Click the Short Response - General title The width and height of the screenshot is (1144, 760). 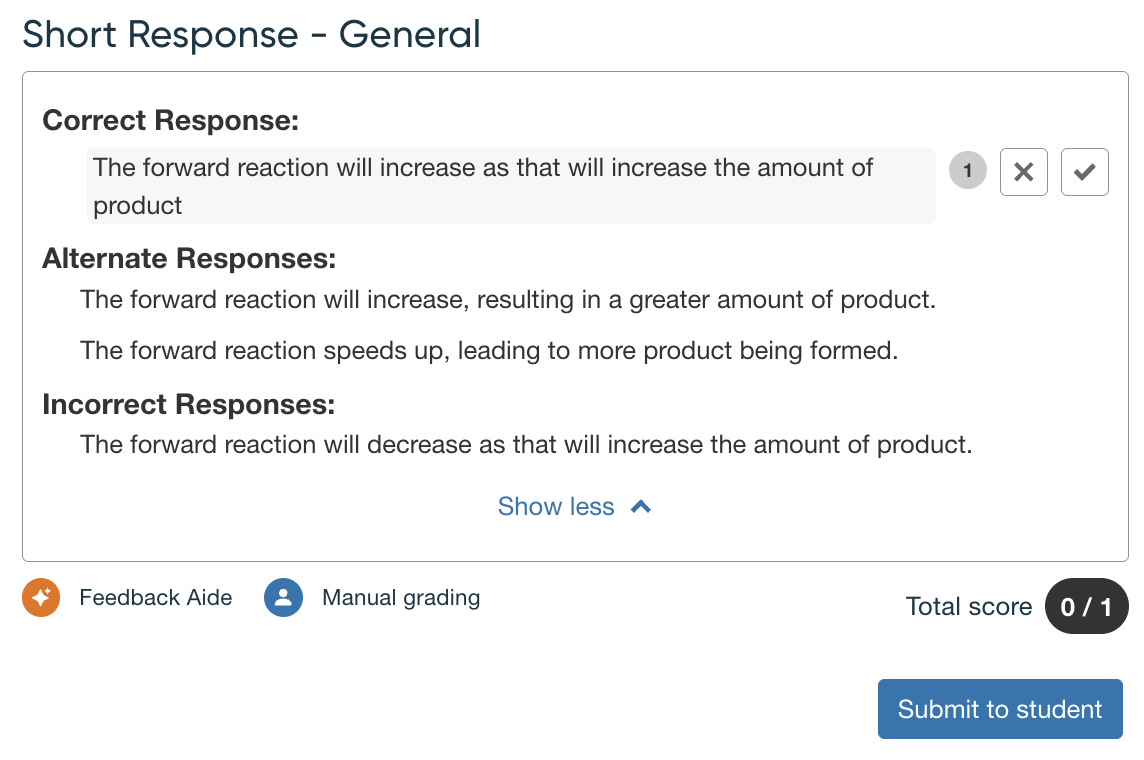252,35
